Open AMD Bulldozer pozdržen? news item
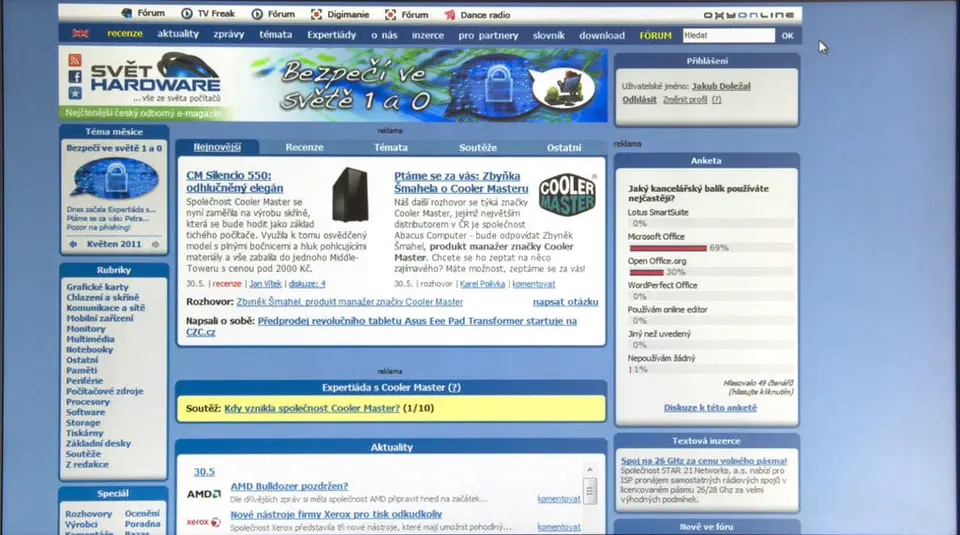The height and width of the screenshot is (535, 960). coord(289,486)
